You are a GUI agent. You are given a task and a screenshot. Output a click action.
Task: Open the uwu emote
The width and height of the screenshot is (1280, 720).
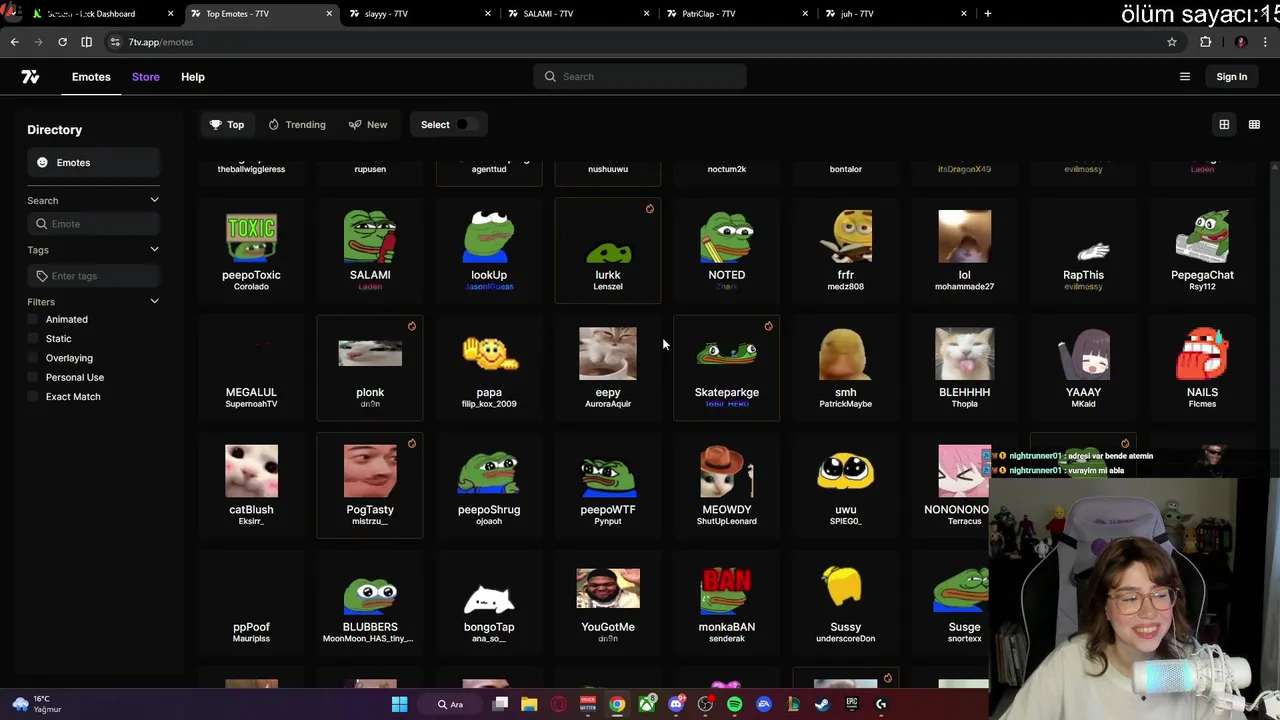[846, 485]
